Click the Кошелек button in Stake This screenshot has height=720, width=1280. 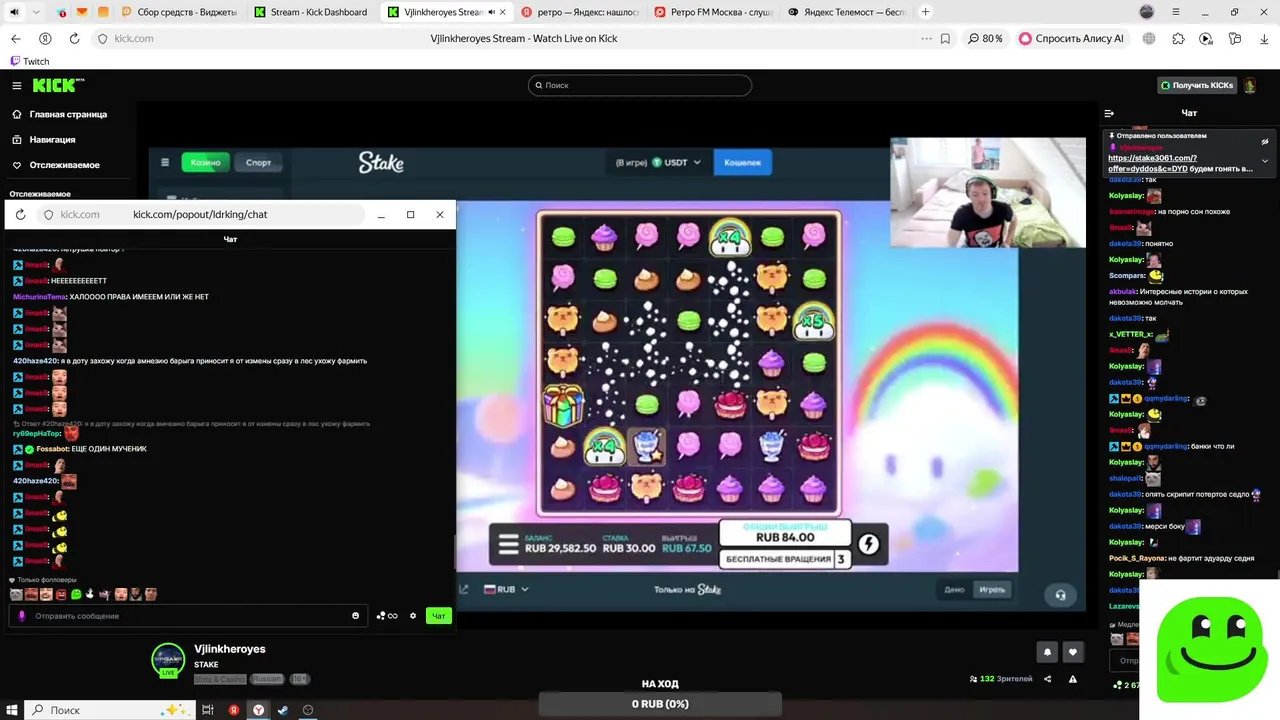(742, 162)
